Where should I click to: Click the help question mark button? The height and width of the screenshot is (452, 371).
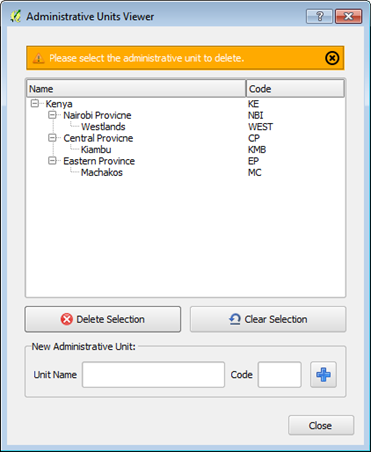pyautogui.click(x=319, y=16)
